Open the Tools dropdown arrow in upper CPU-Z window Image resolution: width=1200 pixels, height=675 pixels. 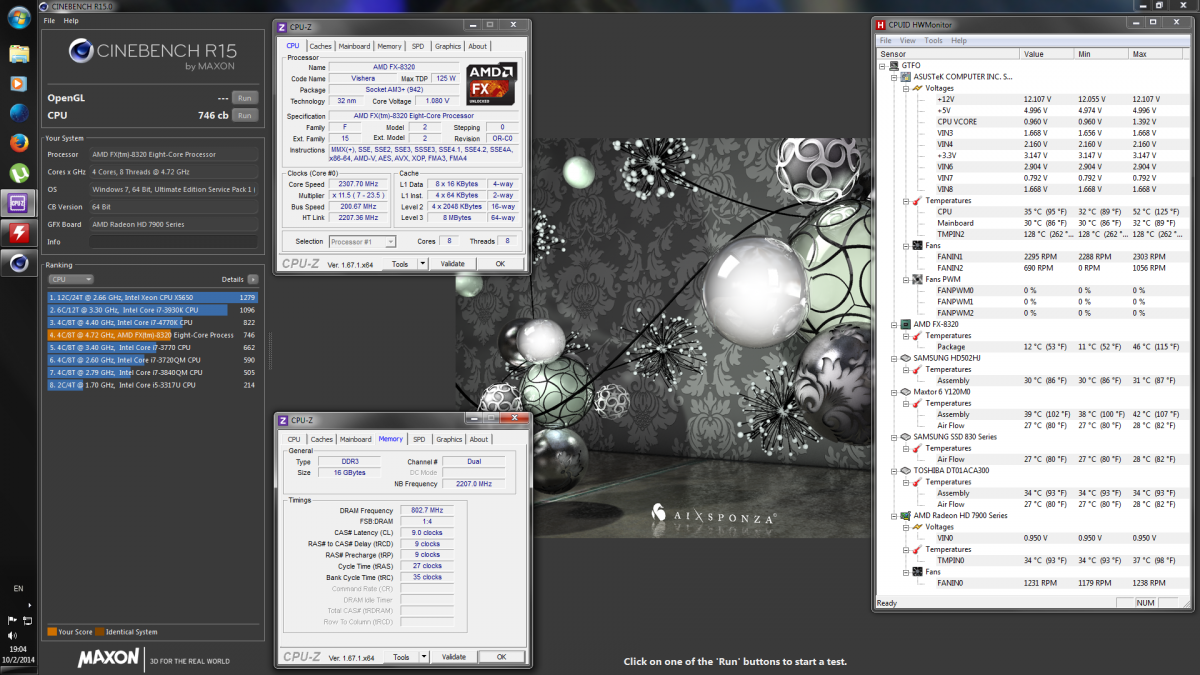[422, 263]
